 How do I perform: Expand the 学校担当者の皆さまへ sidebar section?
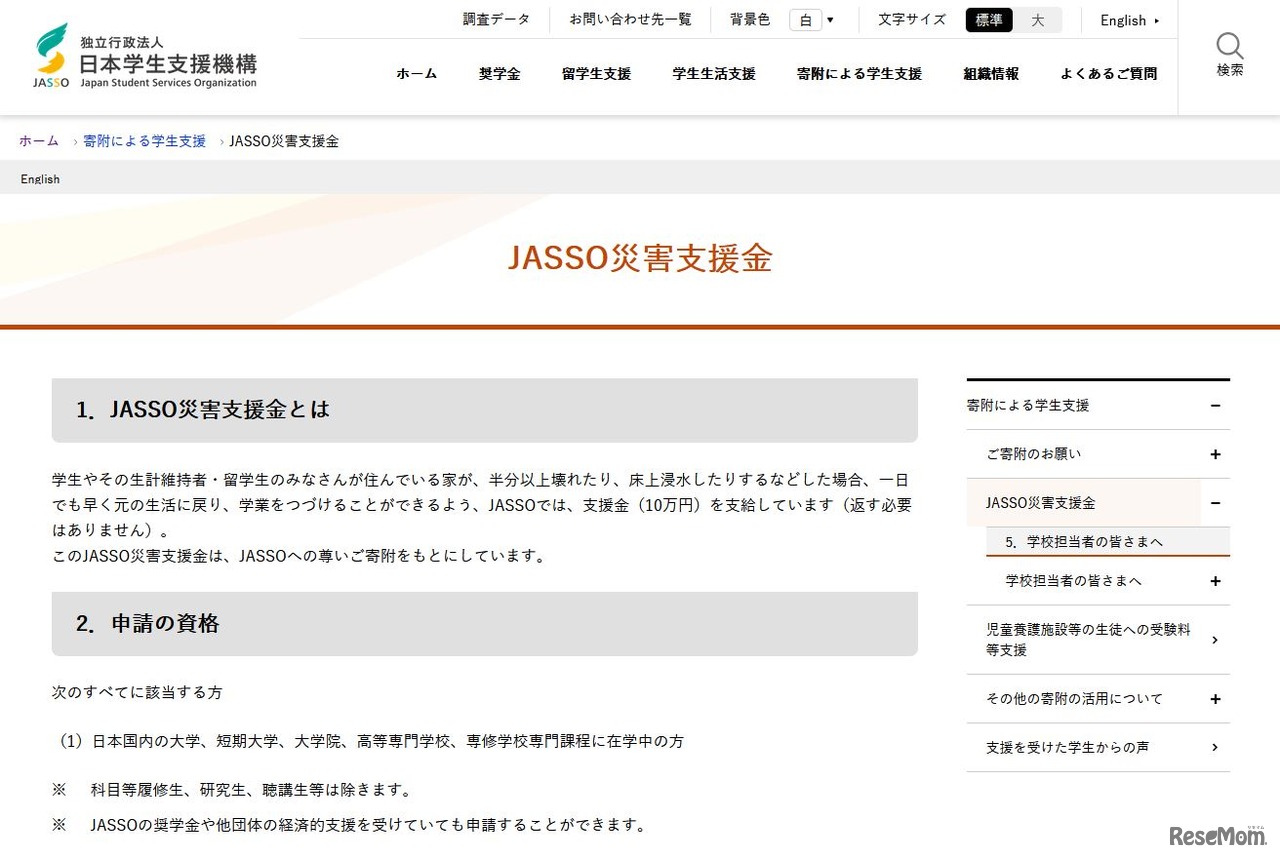coord(1216,580)
